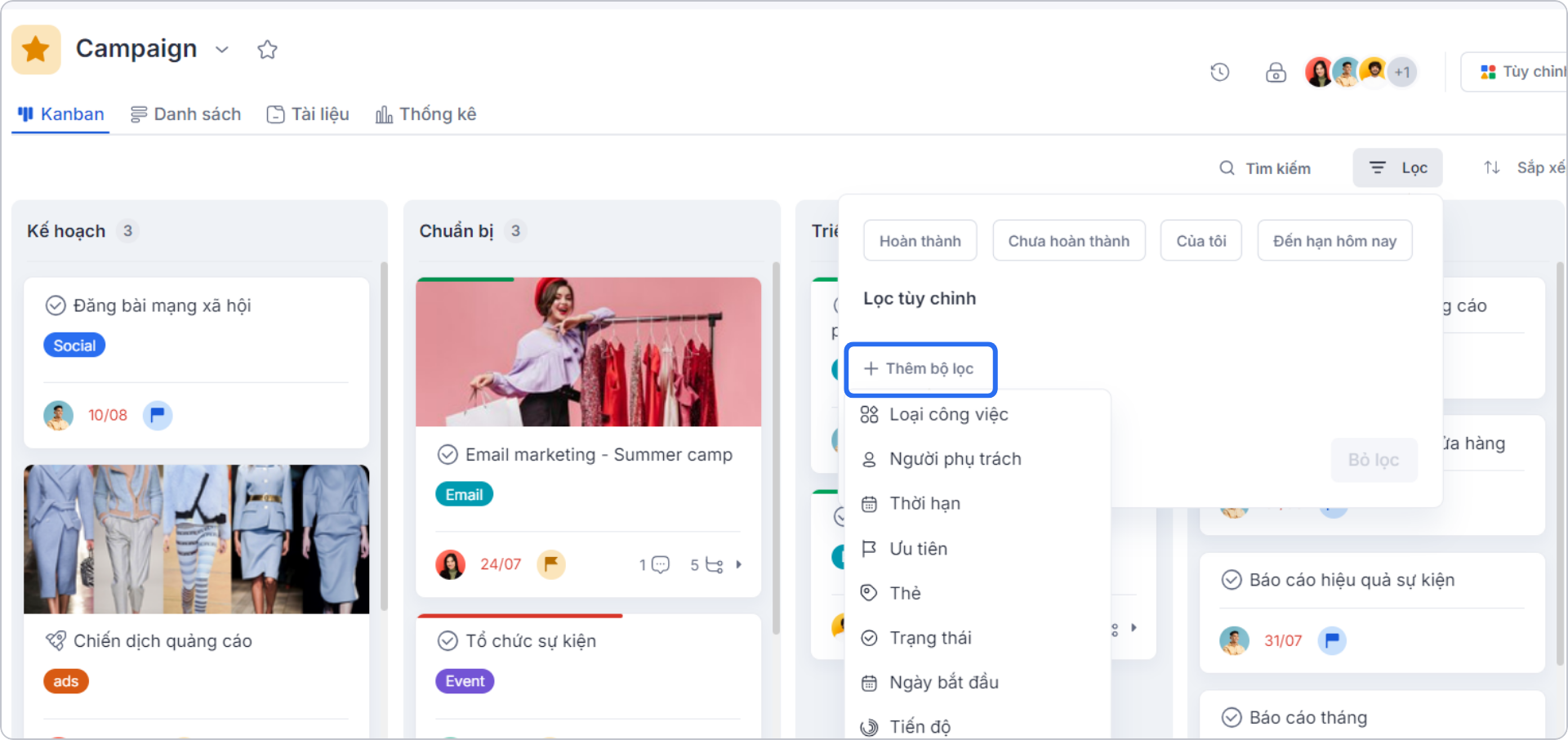Click the assignee avatar beside 10/08
Screen dimensions: 1568x740
point(59,416)
